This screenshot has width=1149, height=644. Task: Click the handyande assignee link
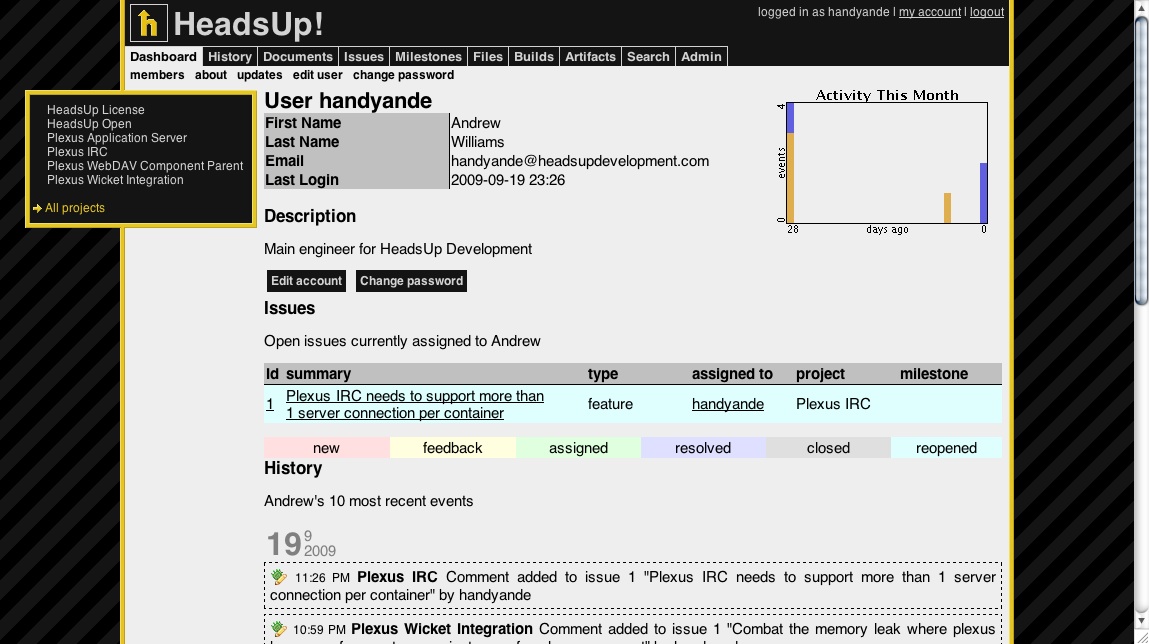point(727,404)
